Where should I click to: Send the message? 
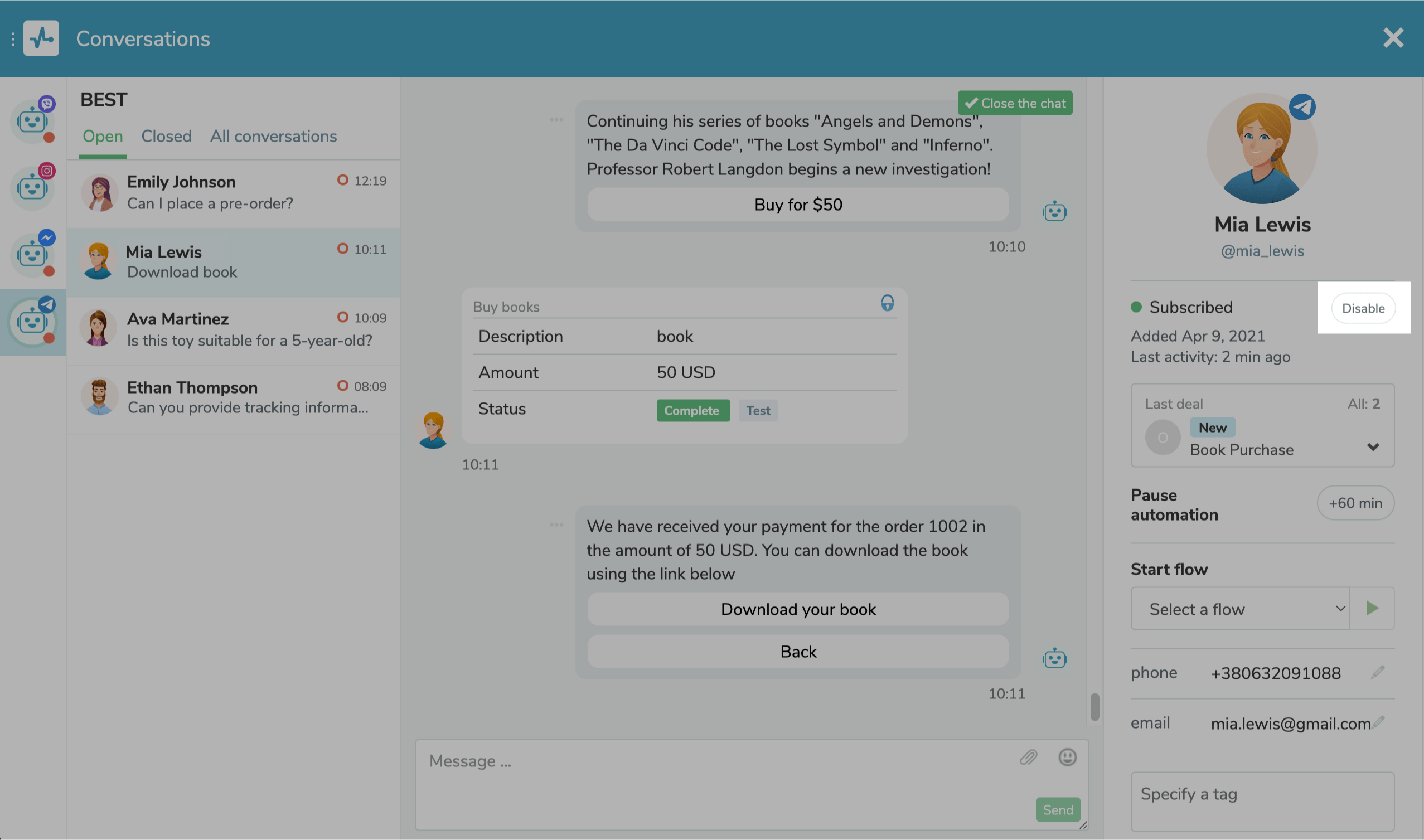click(1058, 810)
